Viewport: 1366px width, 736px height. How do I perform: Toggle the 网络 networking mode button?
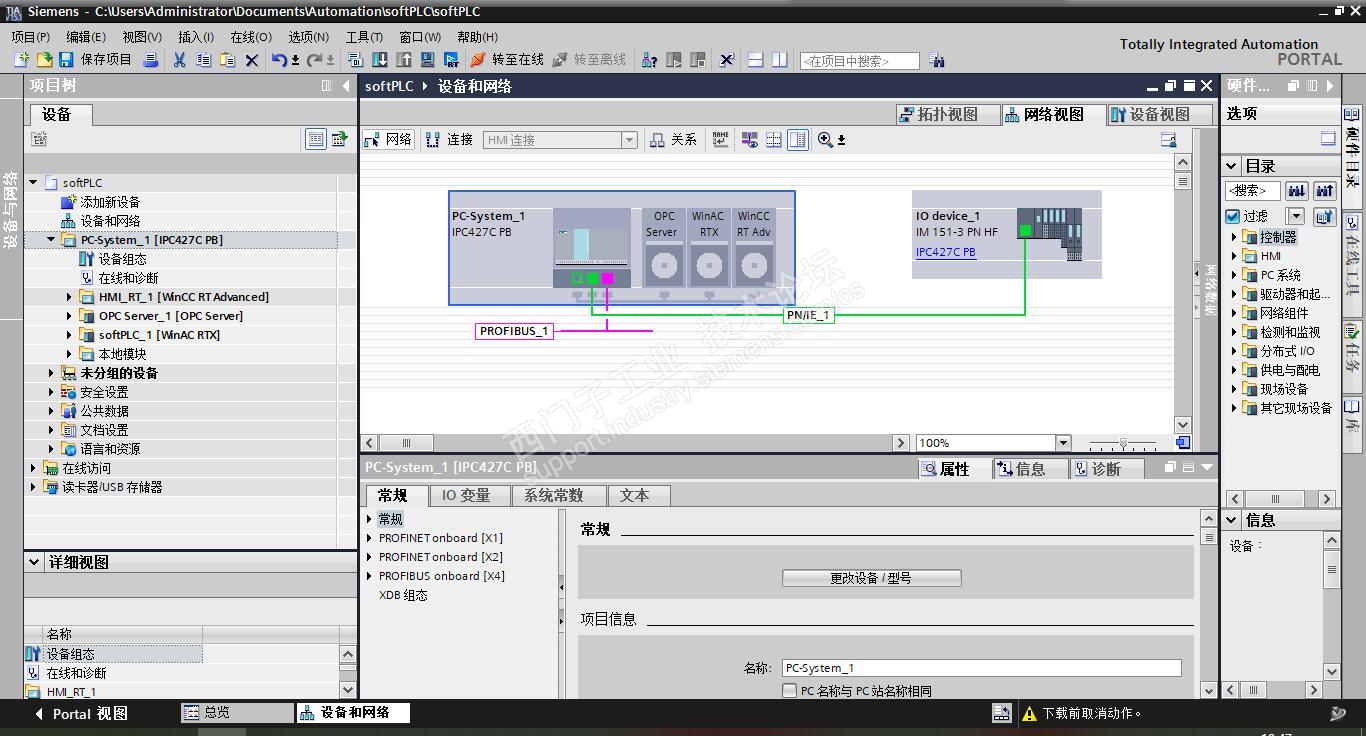click(388, 140)
